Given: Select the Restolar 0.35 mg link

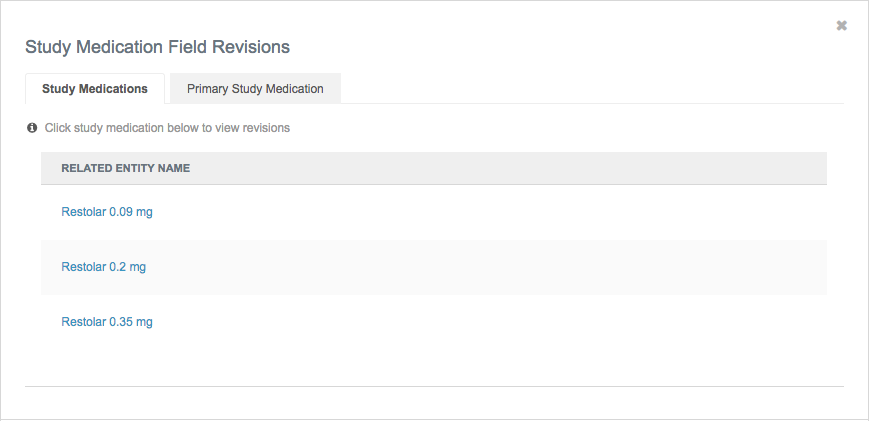Looking at the screenshot, I should tap(107, 322).
